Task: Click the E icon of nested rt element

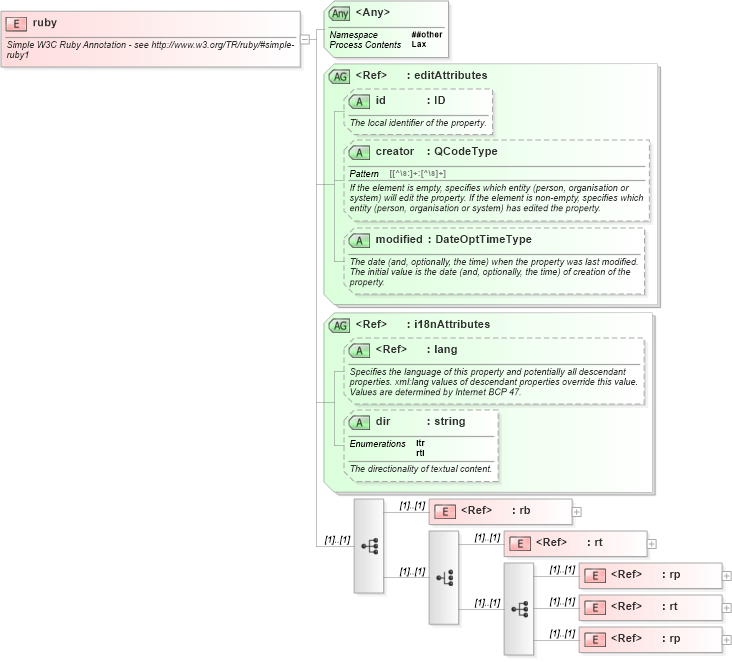Action: pos(595,607)
